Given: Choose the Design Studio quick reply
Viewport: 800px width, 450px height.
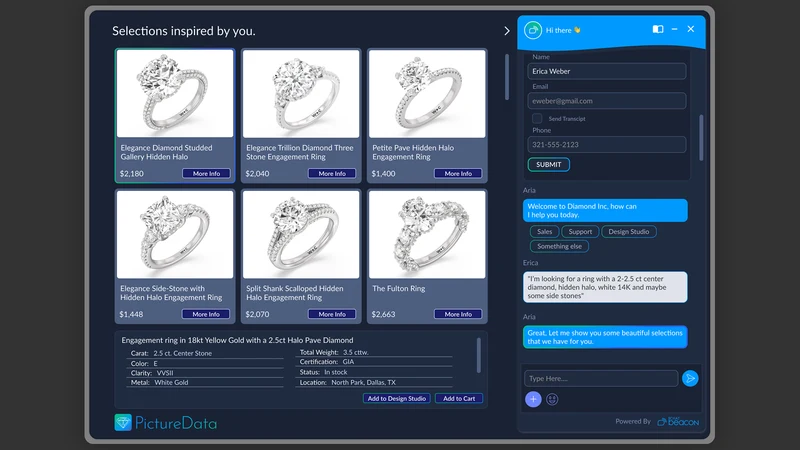Looking at the screenshot, I should (x=629, y=232).
